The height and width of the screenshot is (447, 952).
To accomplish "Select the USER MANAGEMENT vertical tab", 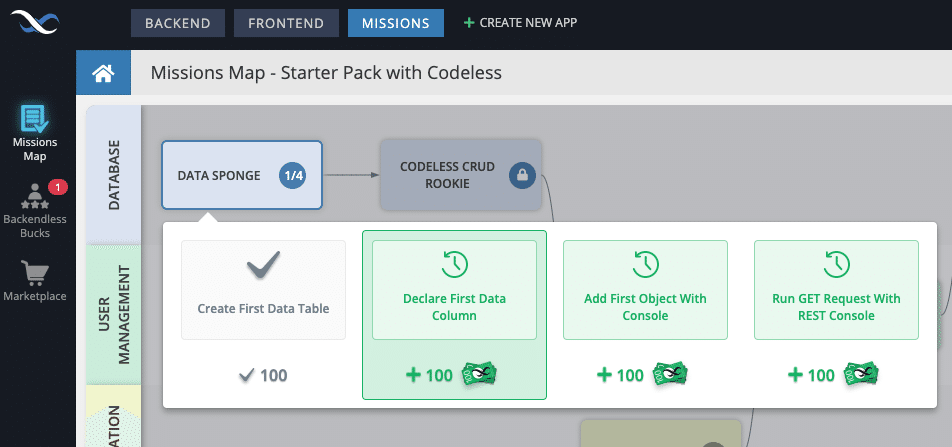I will 114,314.
